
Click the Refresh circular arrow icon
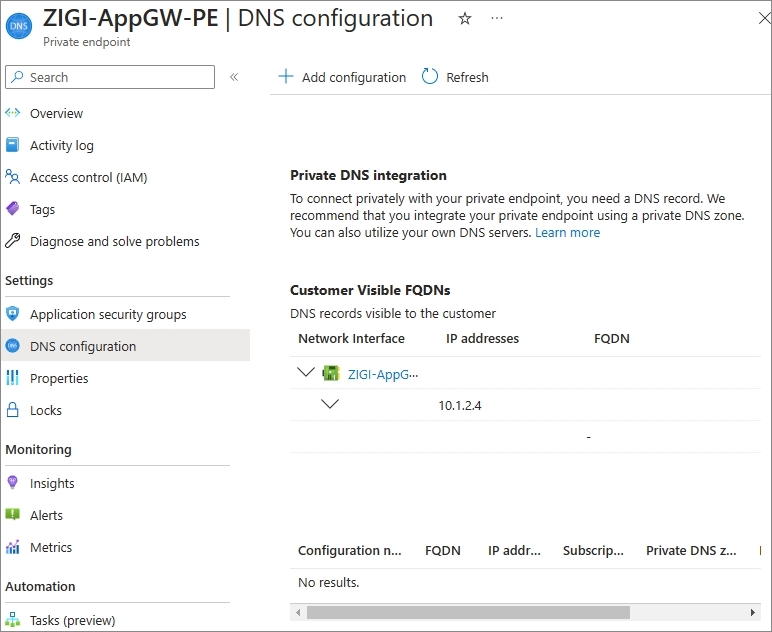tap(429, 76)
